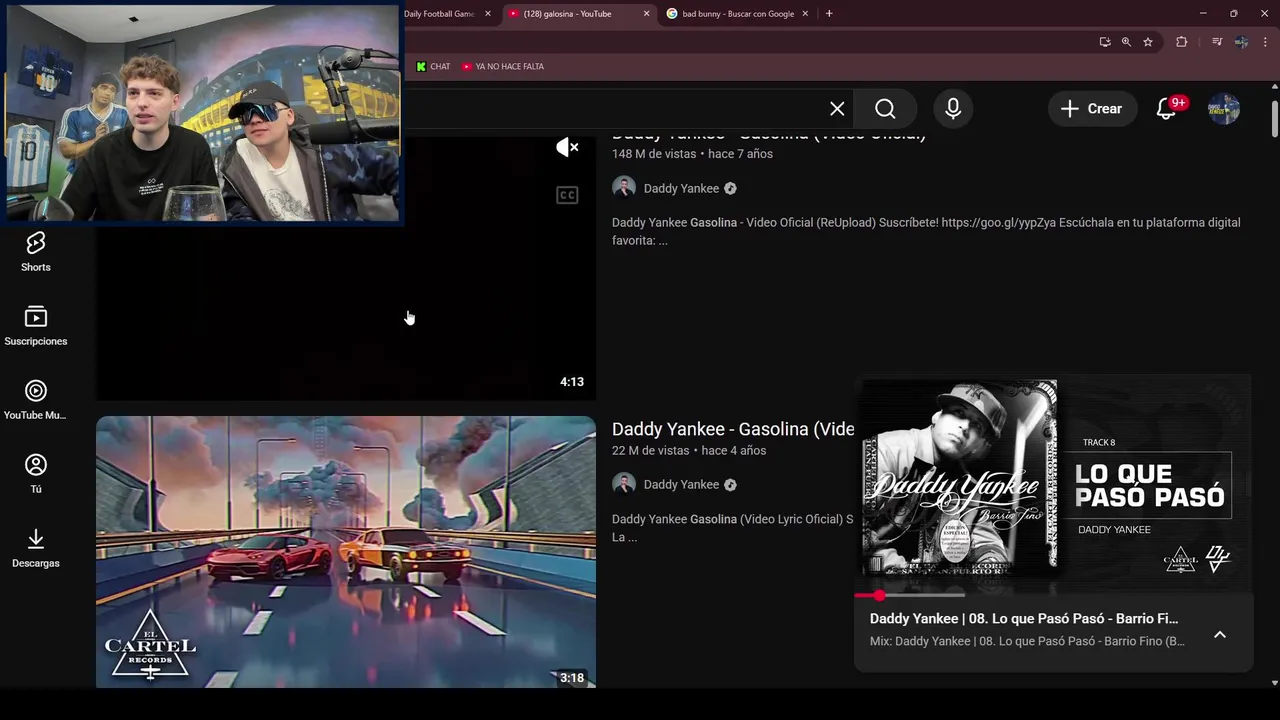This screenshot has height=720, width=1280.
Task: Click the install app icon in address bar
Action: (x=1105, y=42)
